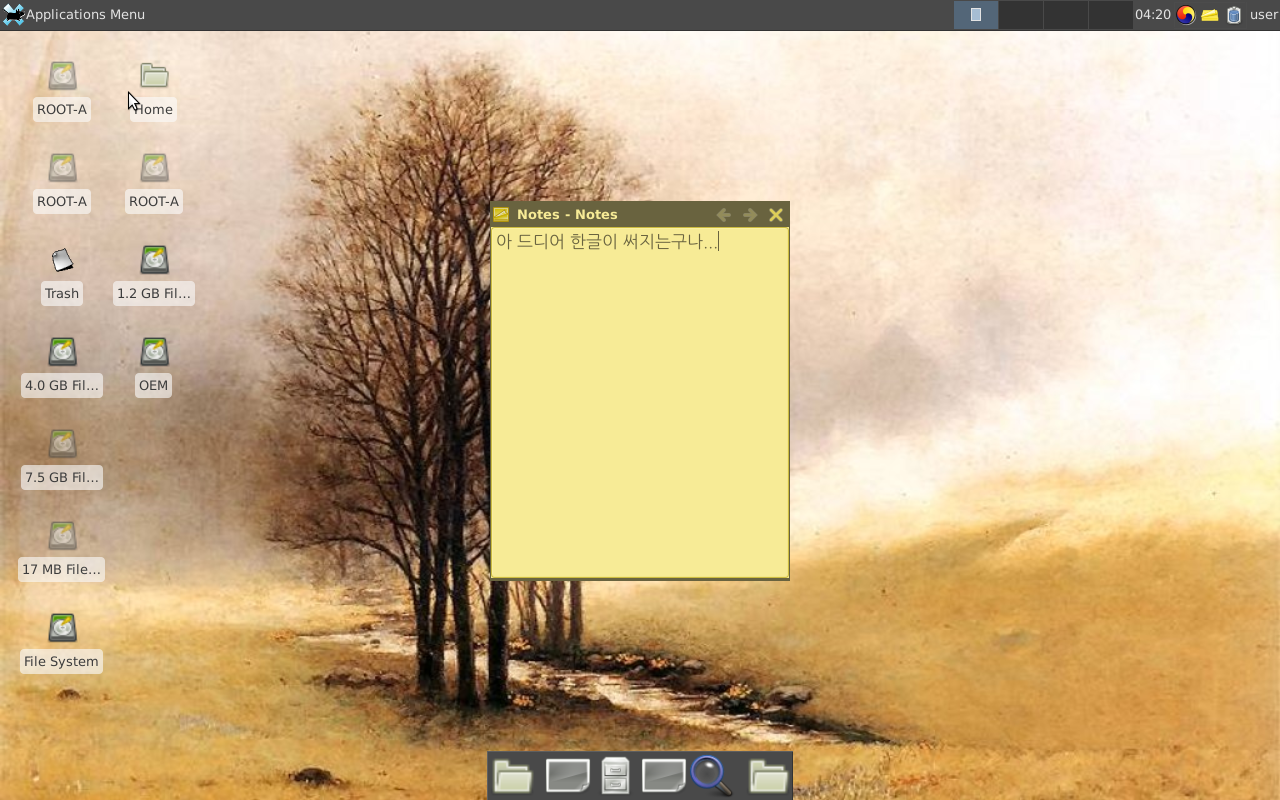Open the file cabinet launcher in dock
The height and width of the screenshot is (800, 1280).
coord(615,776)
